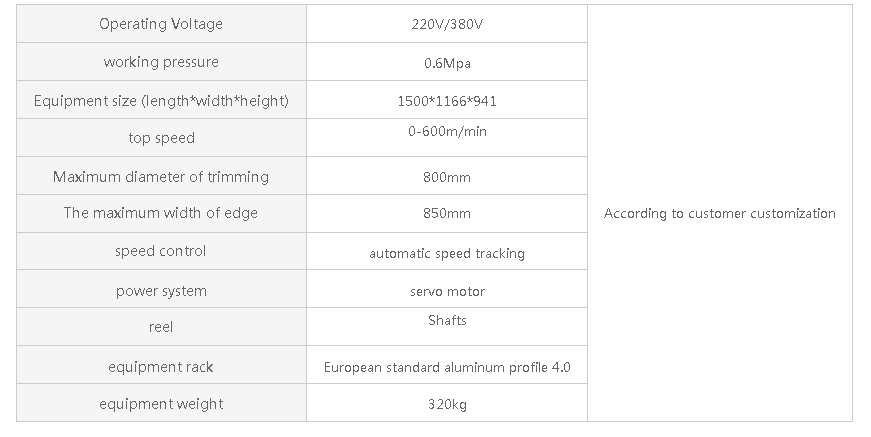Click the speed control label

(161, 251)
